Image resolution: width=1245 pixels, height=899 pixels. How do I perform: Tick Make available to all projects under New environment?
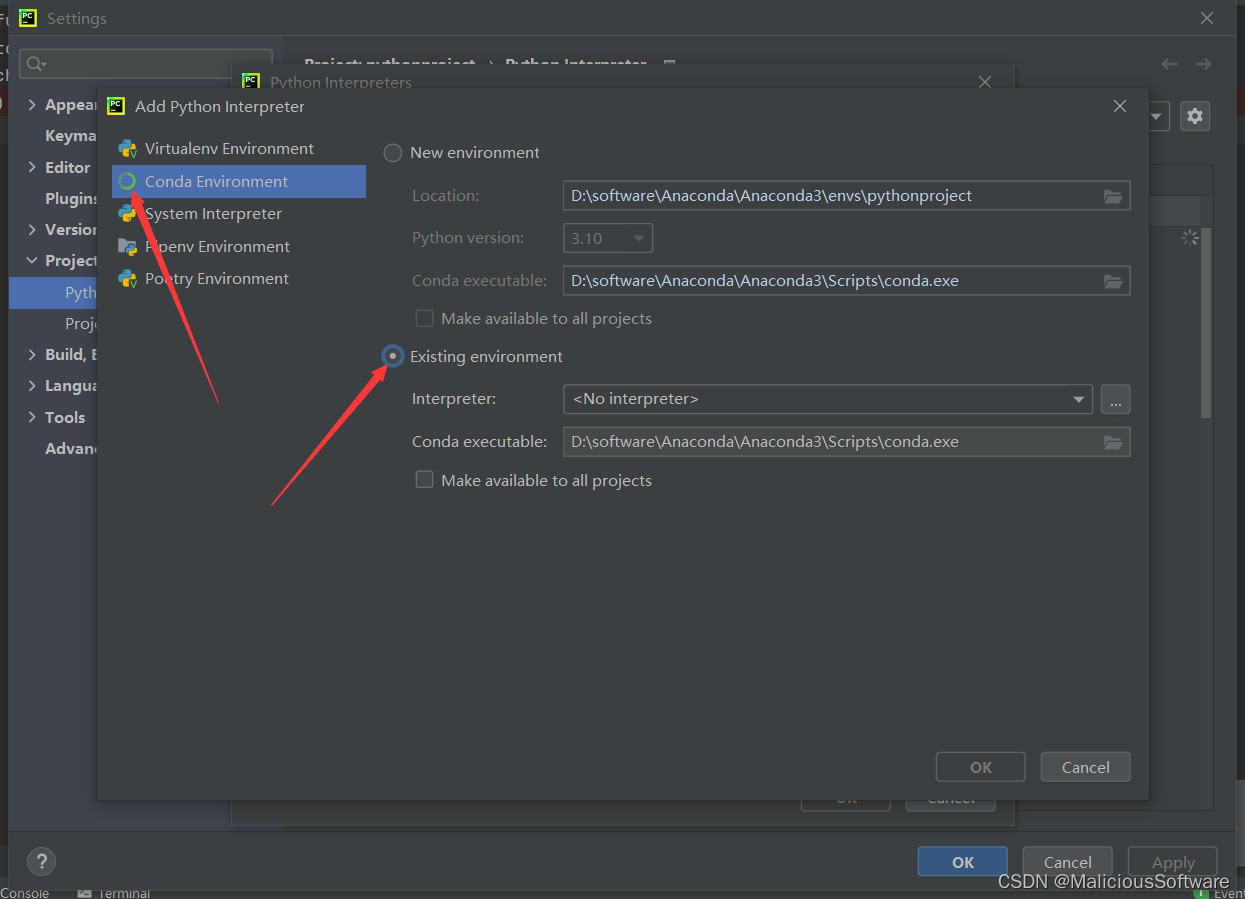[x=425, y=319]
